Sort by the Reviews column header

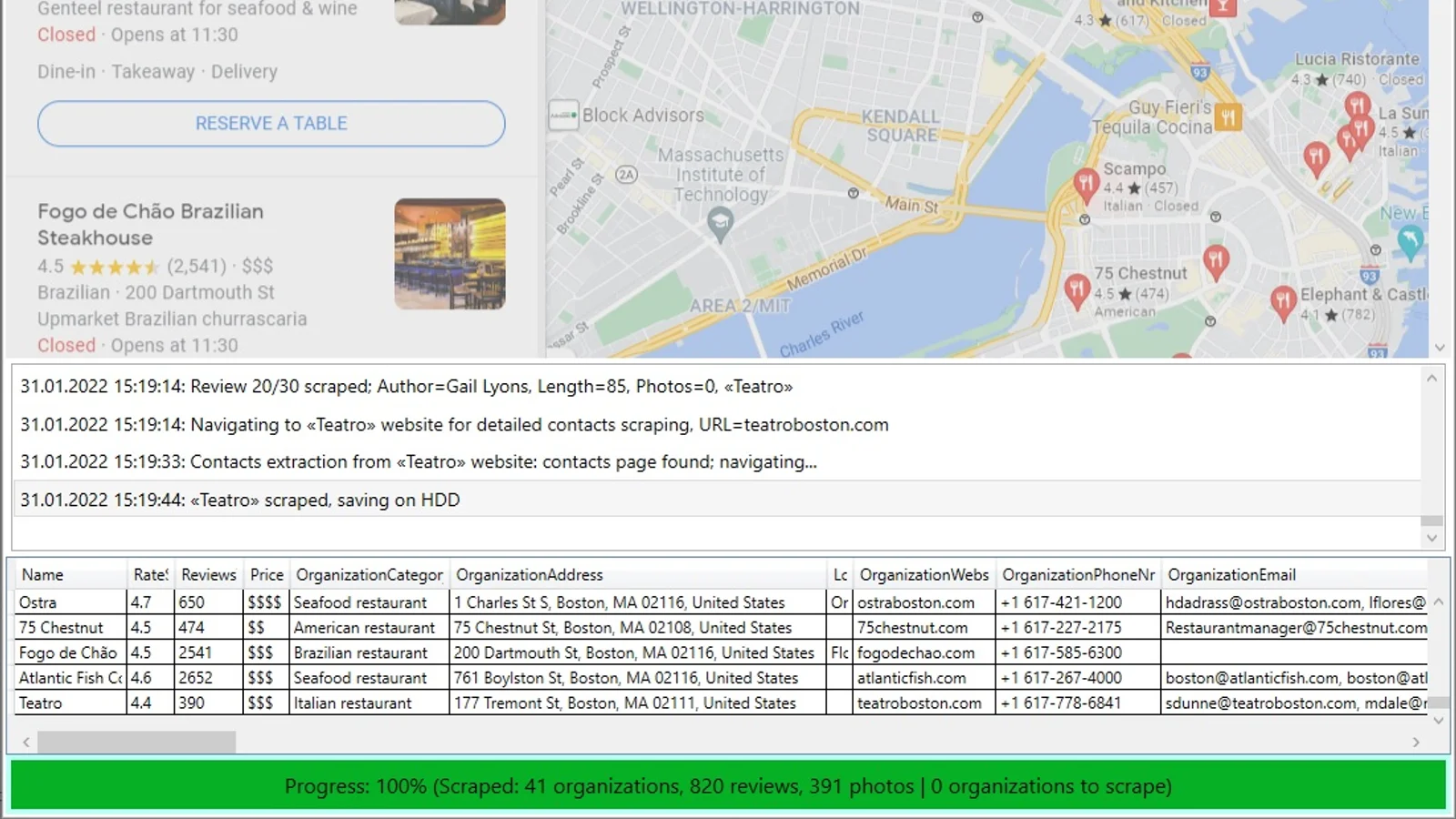point(208,575)
